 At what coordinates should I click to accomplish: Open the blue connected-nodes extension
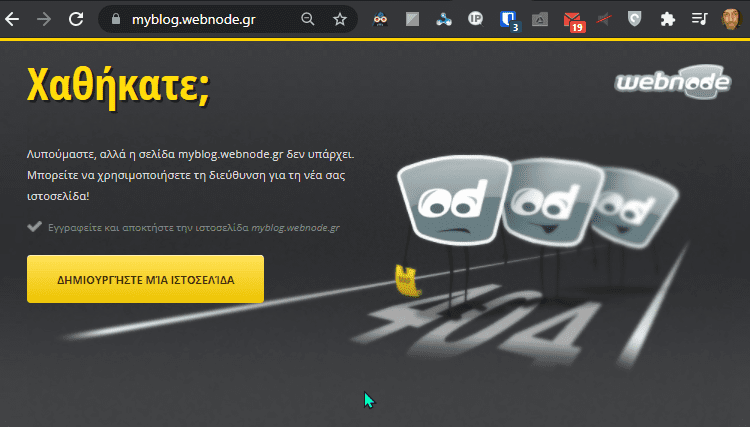tap(444, 19)
